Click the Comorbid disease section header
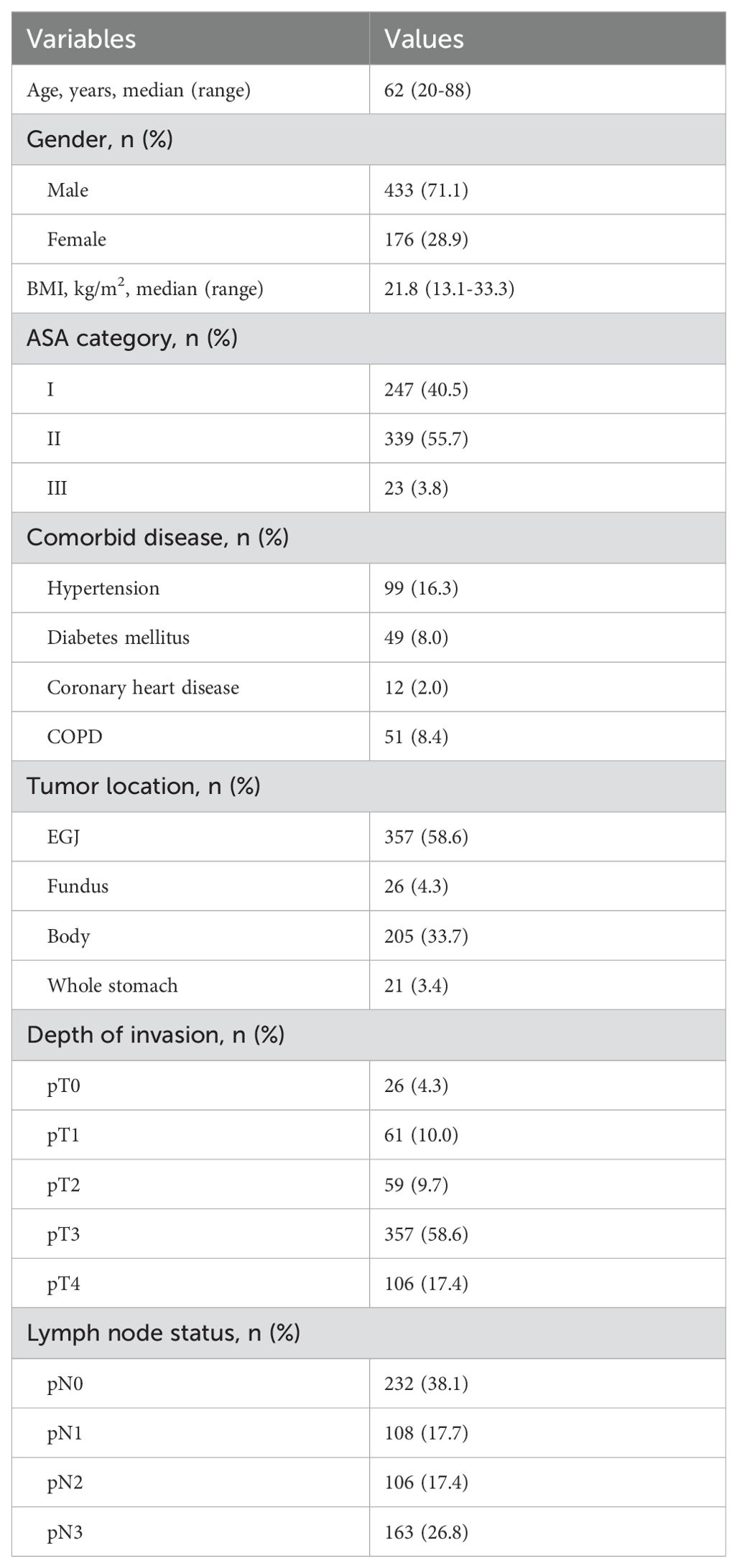Viewport: 737px width, 1568px height. pyautogui.click(x=157, y=538)
